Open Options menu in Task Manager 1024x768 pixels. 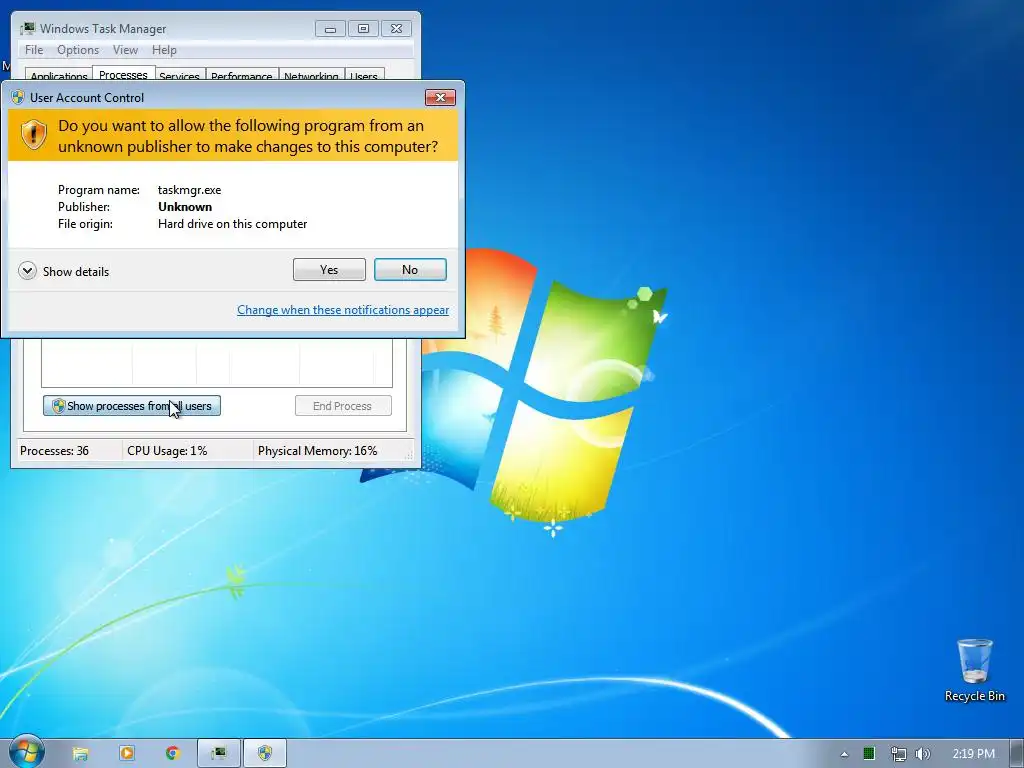coord(78,50)
